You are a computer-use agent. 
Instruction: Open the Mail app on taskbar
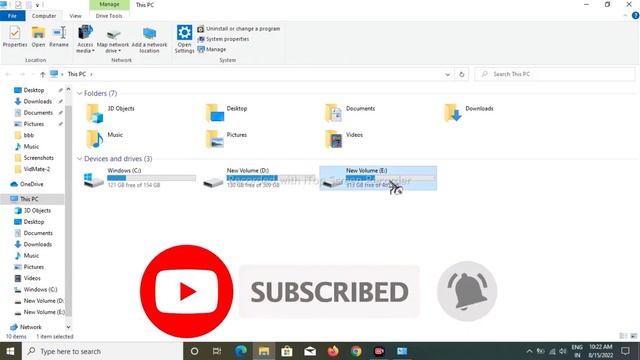310,351
